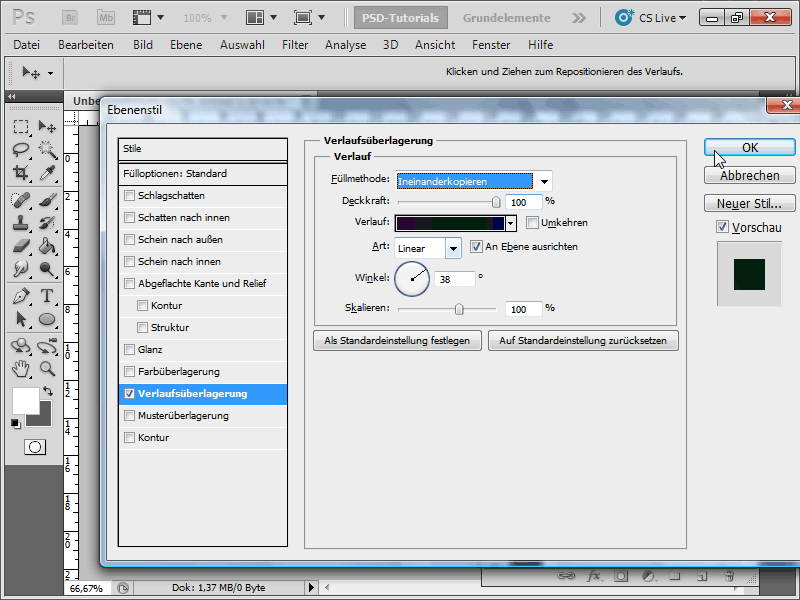Reset default foreground and background colors
This screenshot has height=600, width=800.
coord(16,423)
